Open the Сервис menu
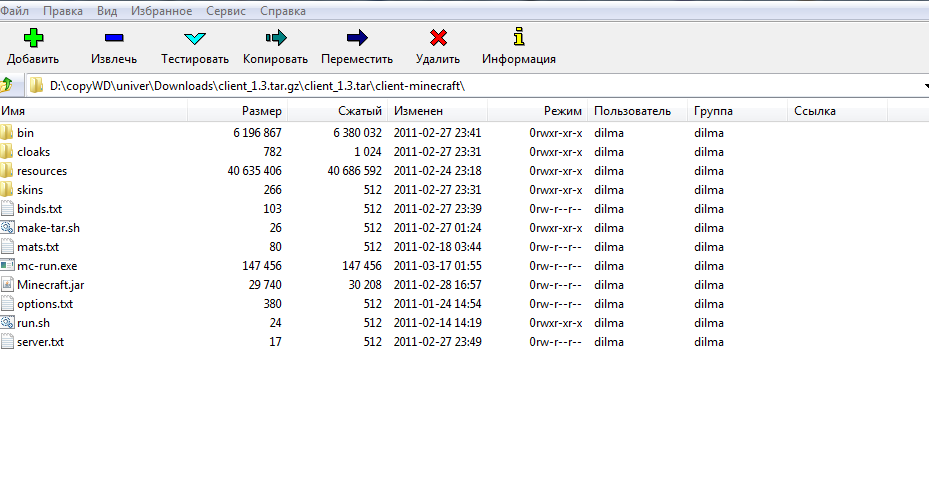The image size is (929, 500). (x=226, y=11)
